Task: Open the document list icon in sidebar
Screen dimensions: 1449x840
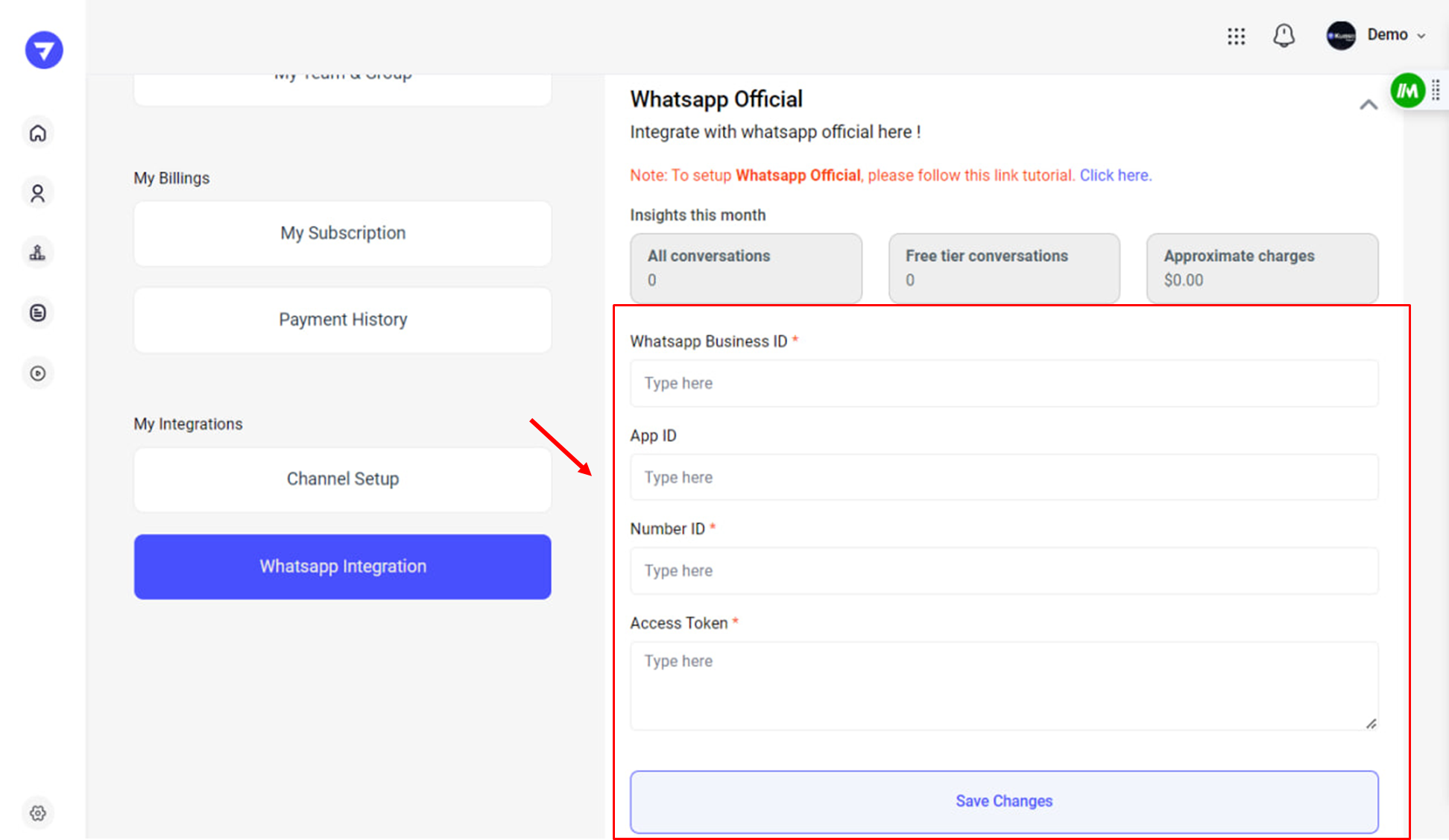Action: click(x=38, y=313)
